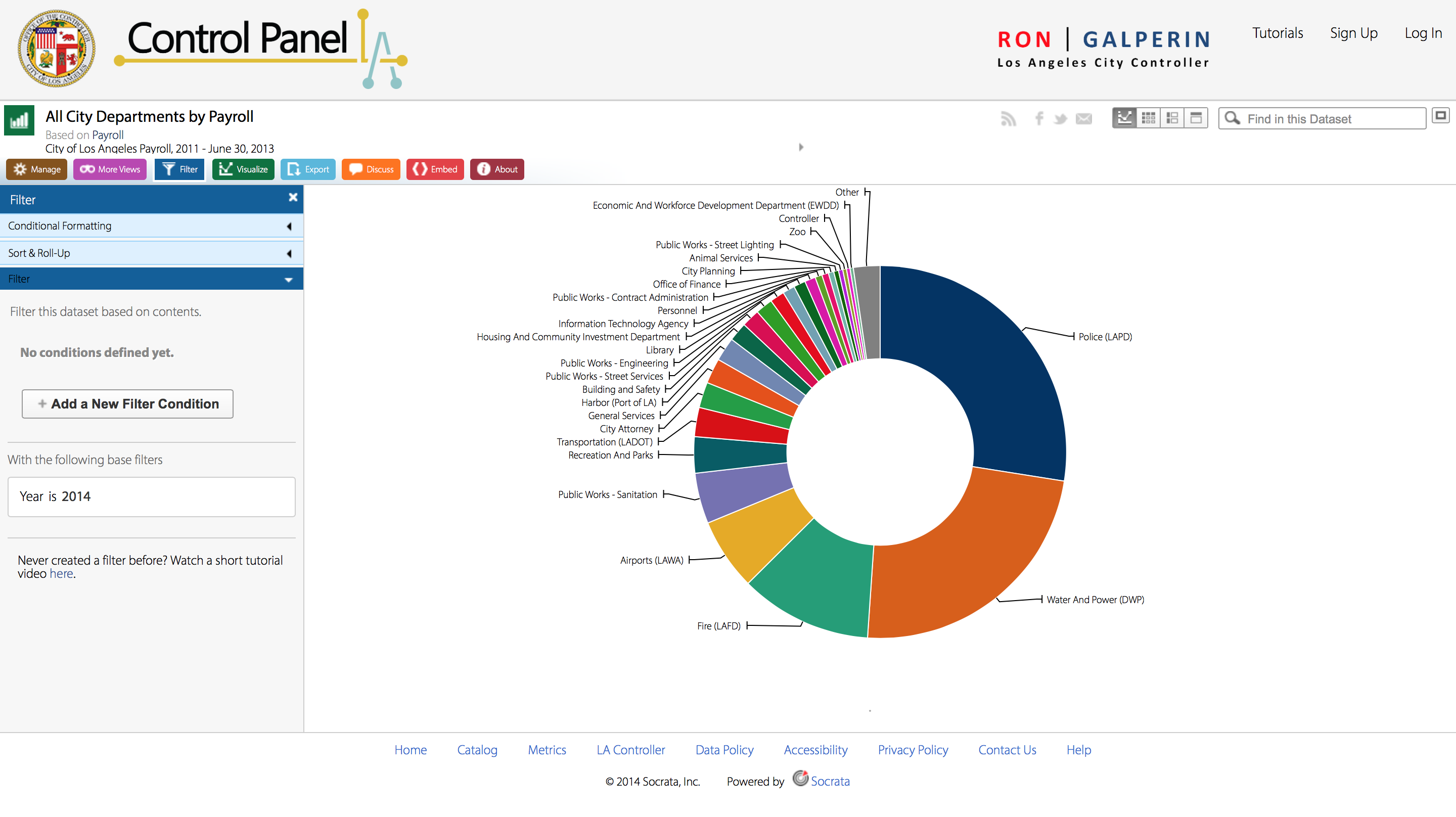This screenshot has height=817, width=1456.
Task: Expand the Sort & Roll-Up section
Action: tap(152, 253)
